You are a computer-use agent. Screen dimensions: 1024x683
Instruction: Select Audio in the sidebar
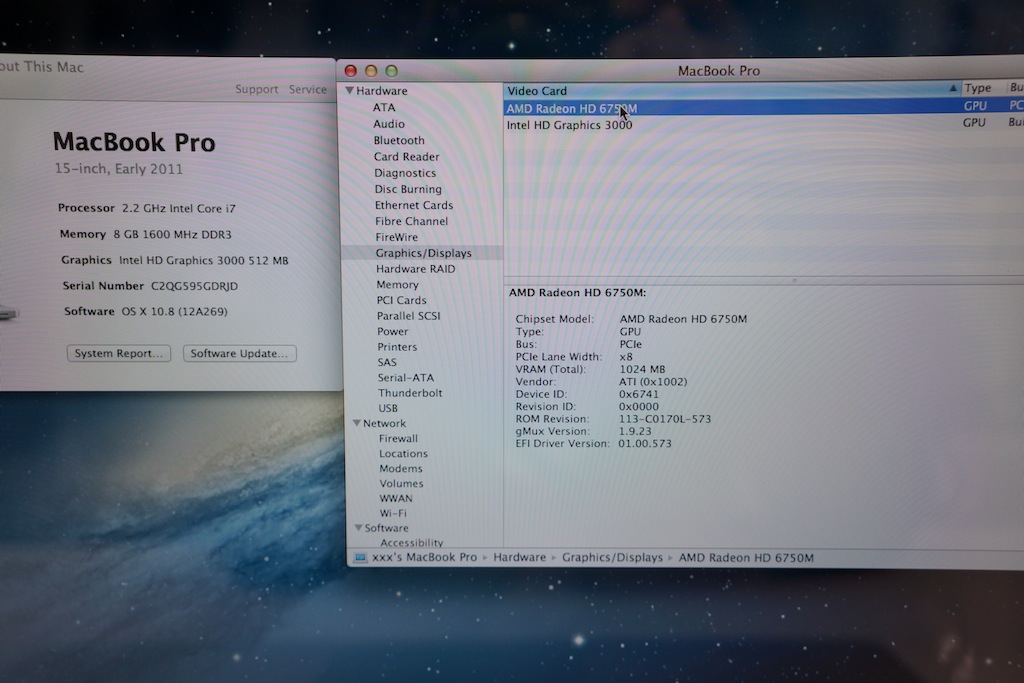pos(389,123)
